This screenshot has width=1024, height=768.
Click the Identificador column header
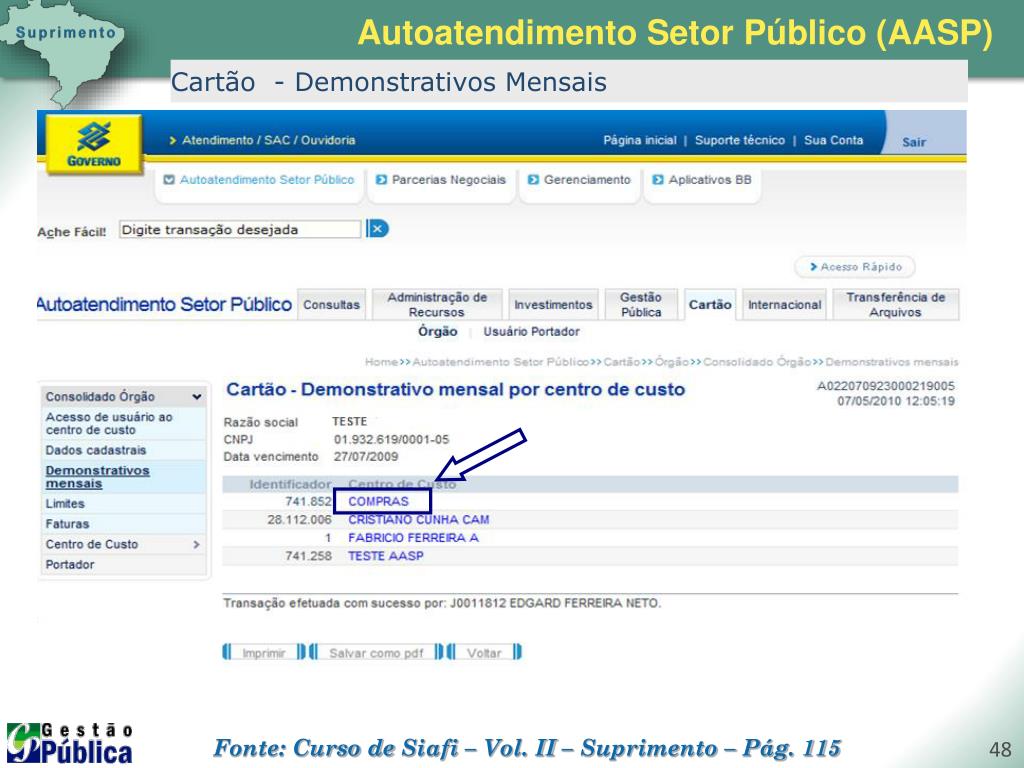[x=290, y=485]
